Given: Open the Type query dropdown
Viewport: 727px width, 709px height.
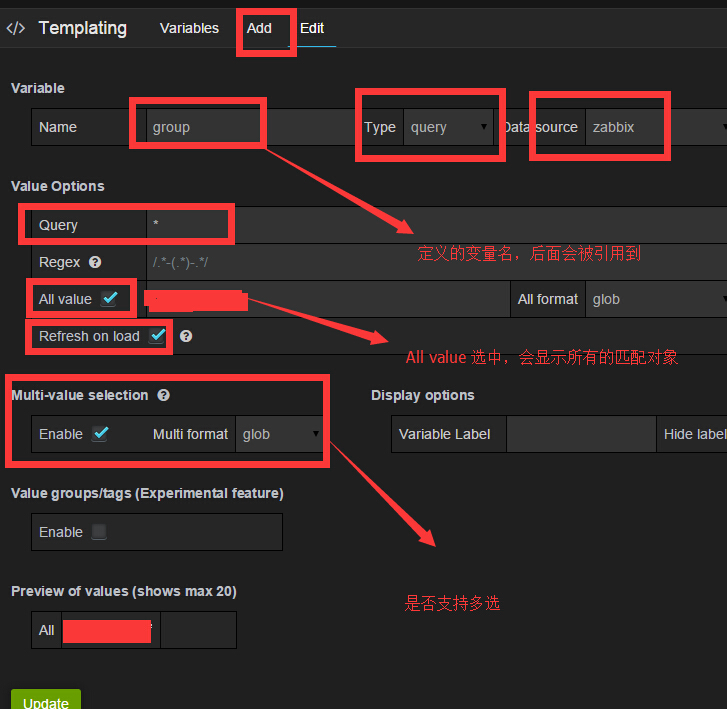Looking at the screenshot, I should [x=448, y=127].
